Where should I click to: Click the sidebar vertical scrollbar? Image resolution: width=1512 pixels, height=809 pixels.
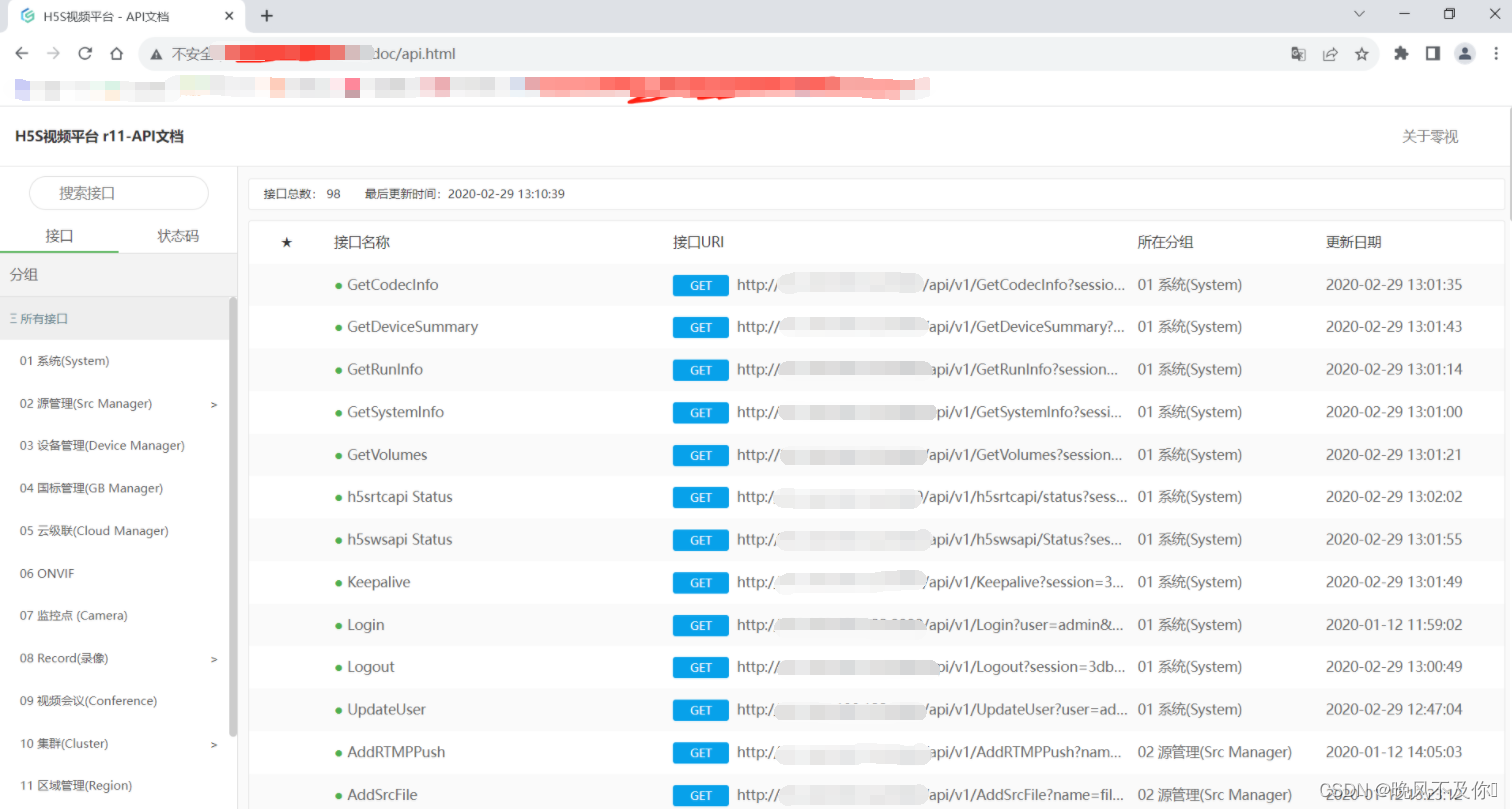point(233,516)
